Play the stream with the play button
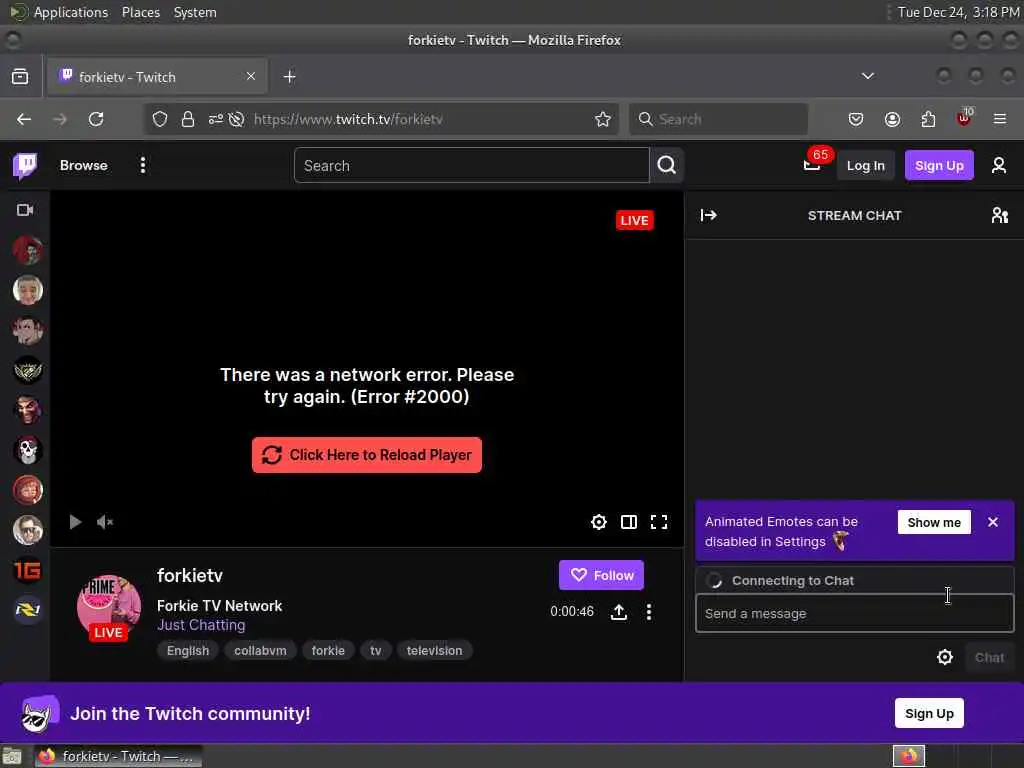Screen dimensions: 1024x768 click(x=75, y=522)
